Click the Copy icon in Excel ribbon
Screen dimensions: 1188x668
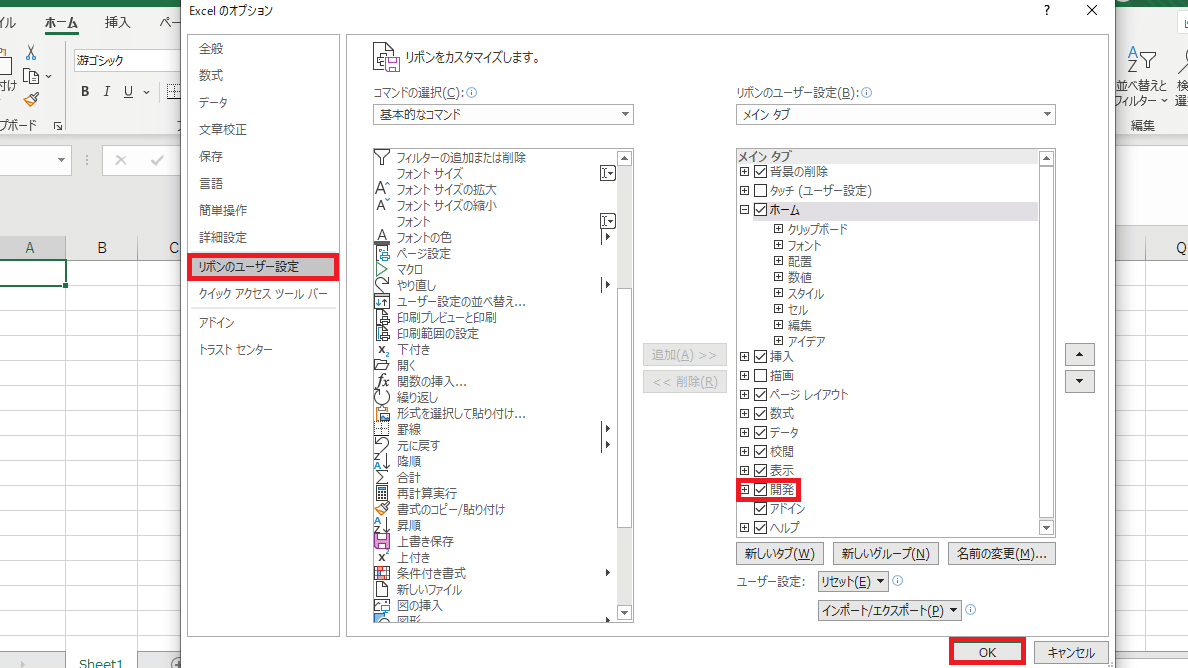click(31, 76)
